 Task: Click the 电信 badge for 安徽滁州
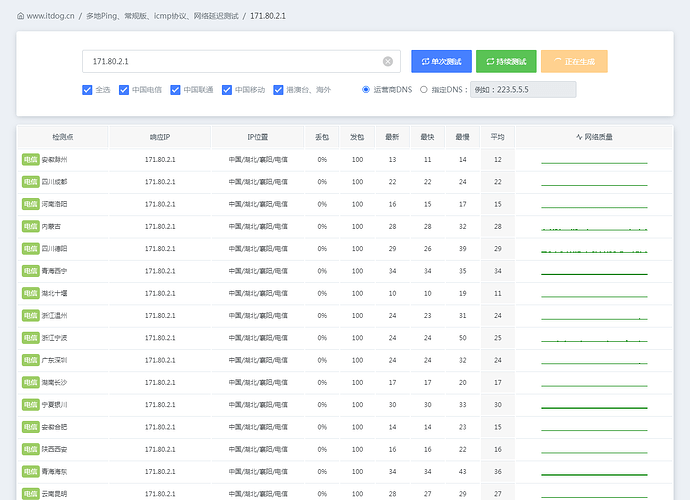[x=31, y=160]
